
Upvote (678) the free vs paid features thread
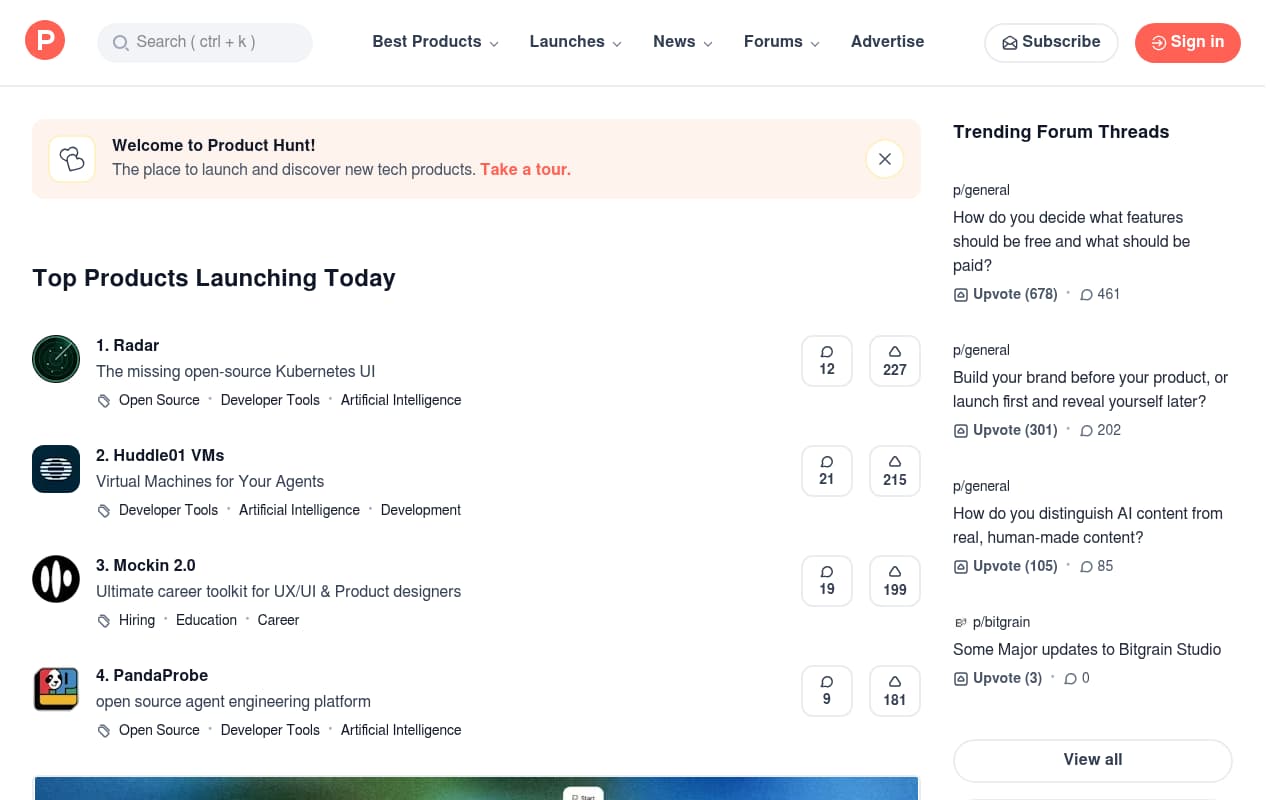(x=1005, y=294)
